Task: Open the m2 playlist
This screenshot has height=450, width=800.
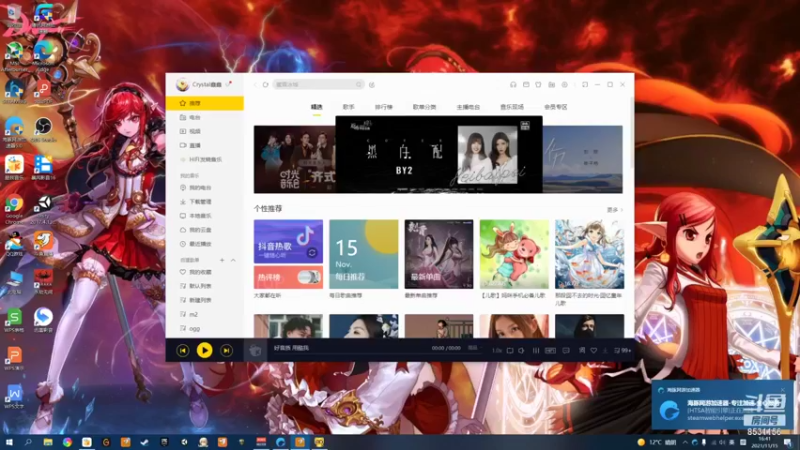Action: click(205, 314)
